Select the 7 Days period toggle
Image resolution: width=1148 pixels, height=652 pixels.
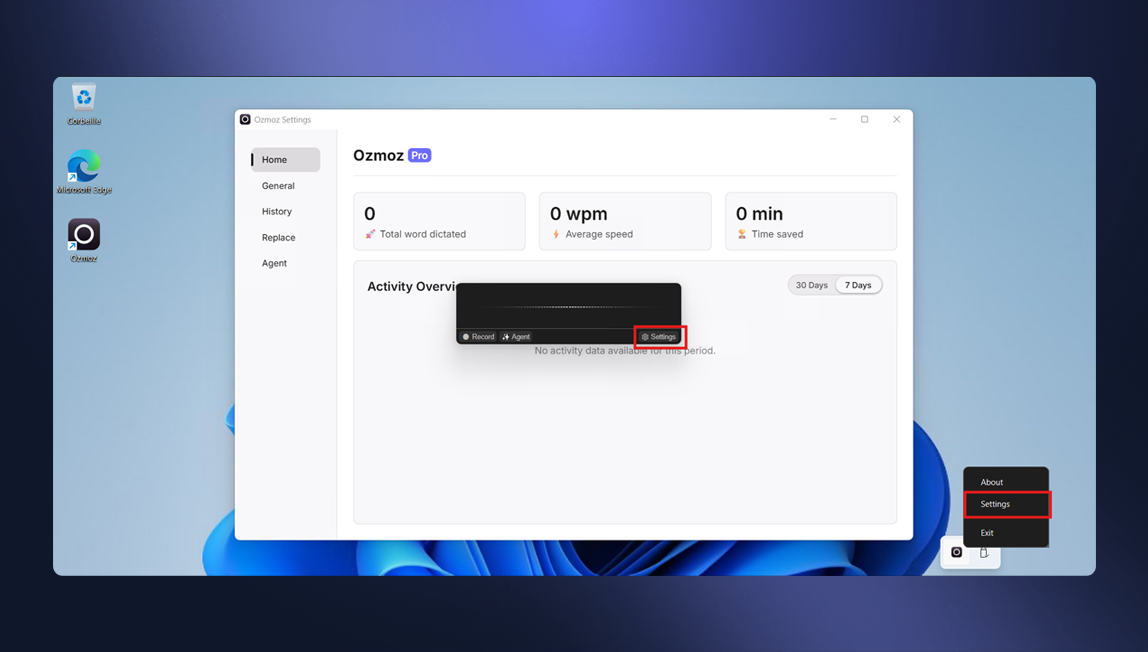tap(858, 285)
